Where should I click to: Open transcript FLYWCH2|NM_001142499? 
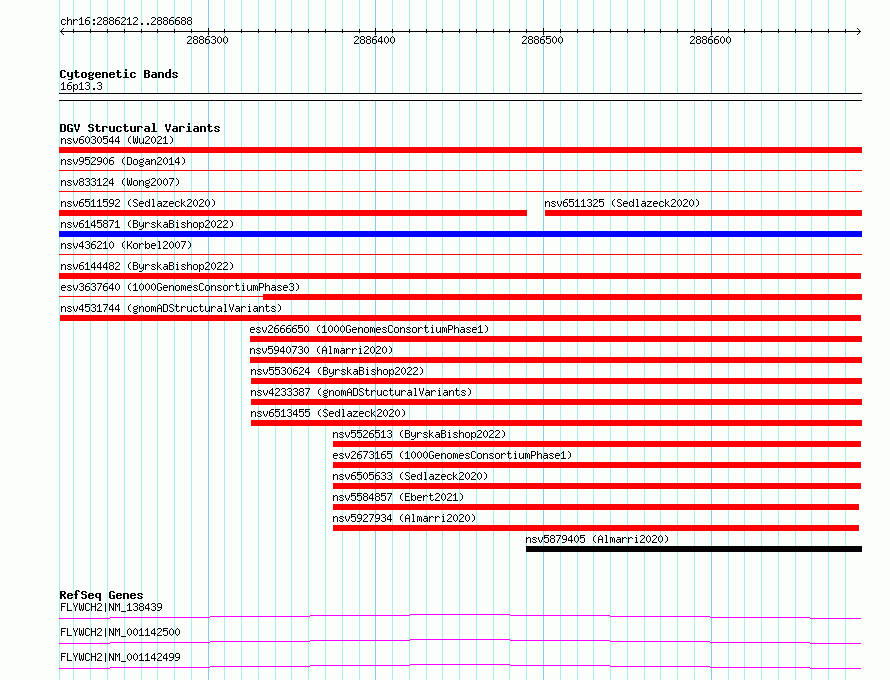click(120, 657)
